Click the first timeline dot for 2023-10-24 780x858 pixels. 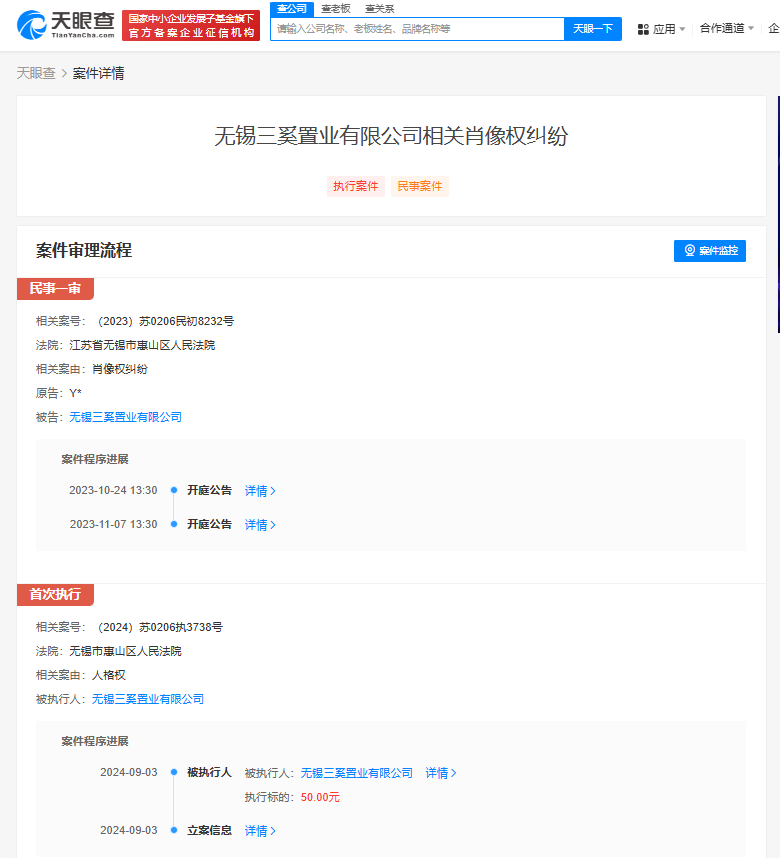pyautogui.click(x=174, y=490)
